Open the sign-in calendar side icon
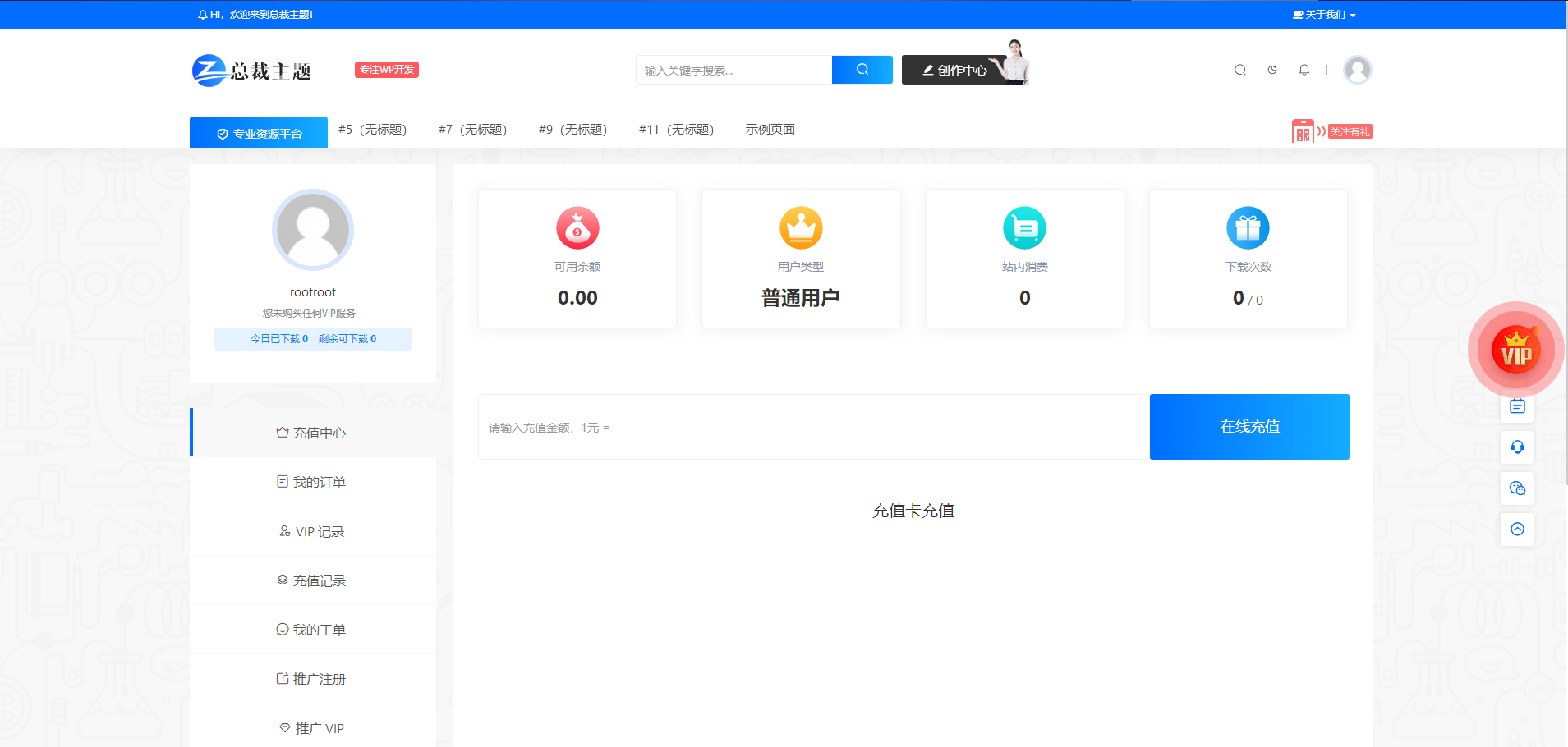Viewport: 1568px width, 747px height. click(1517, 406)
